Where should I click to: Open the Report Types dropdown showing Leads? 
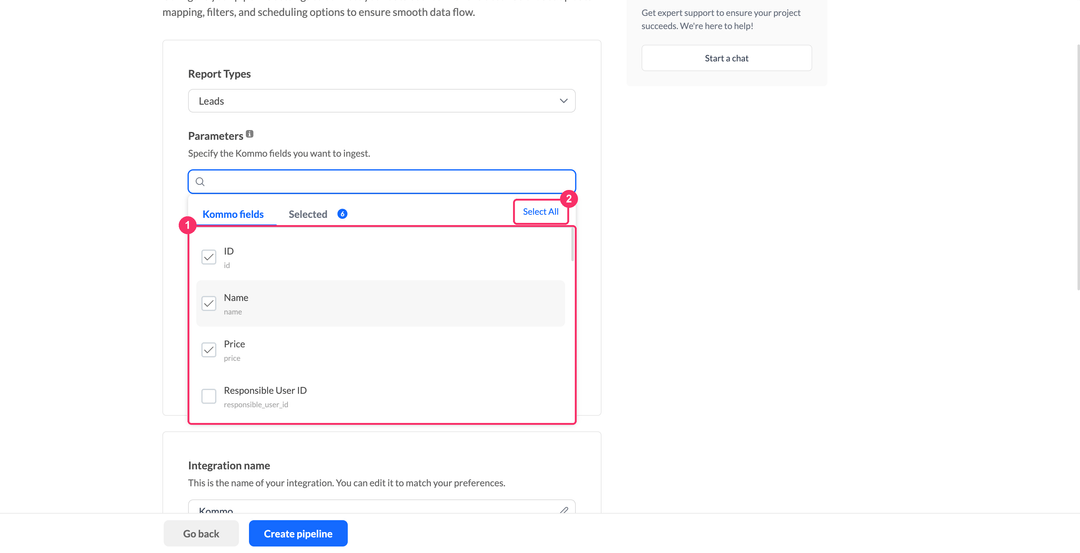(382, 101)
